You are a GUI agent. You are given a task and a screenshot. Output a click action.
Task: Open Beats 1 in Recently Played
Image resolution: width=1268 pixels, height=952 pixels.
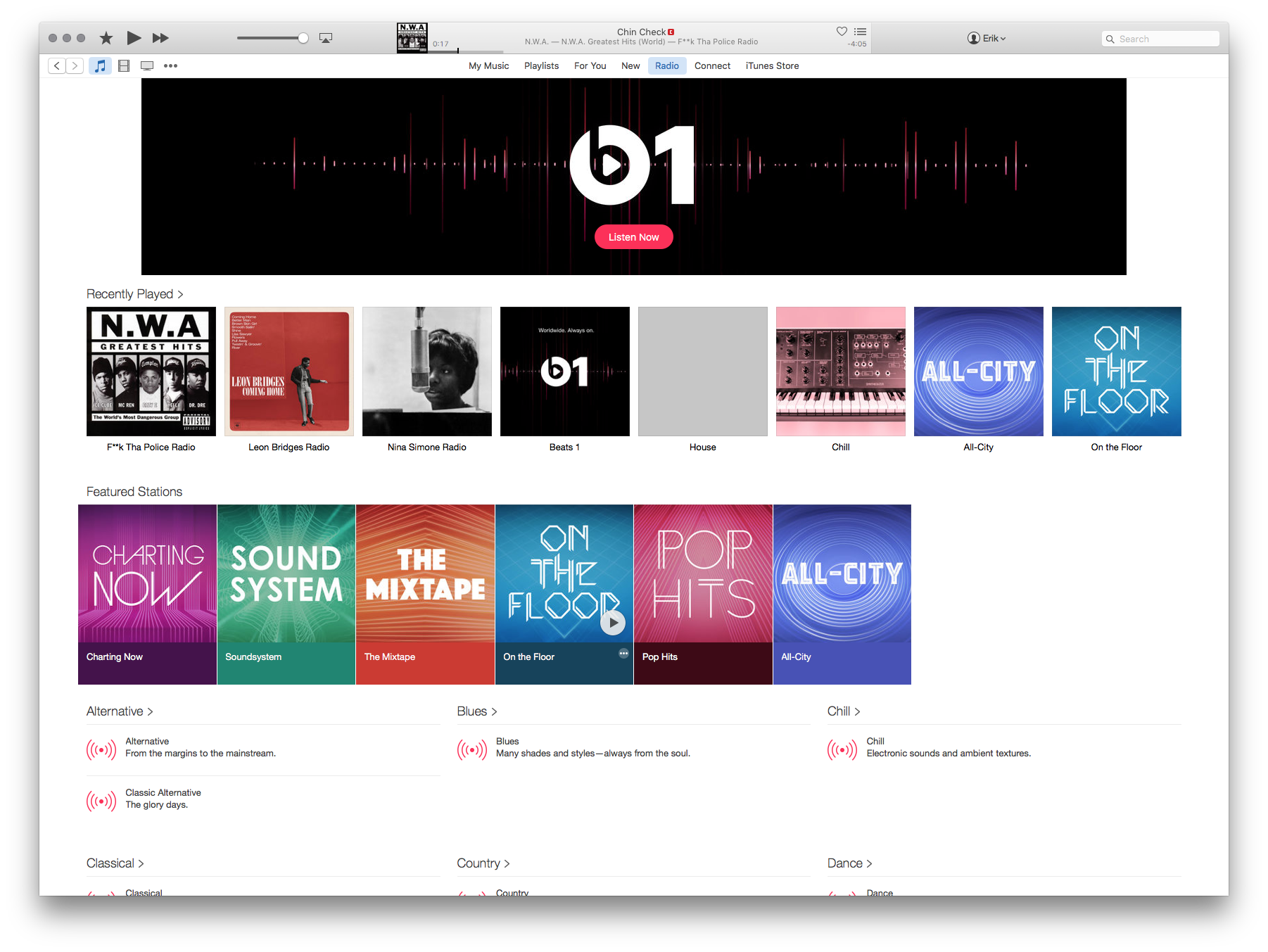(565, 372)
